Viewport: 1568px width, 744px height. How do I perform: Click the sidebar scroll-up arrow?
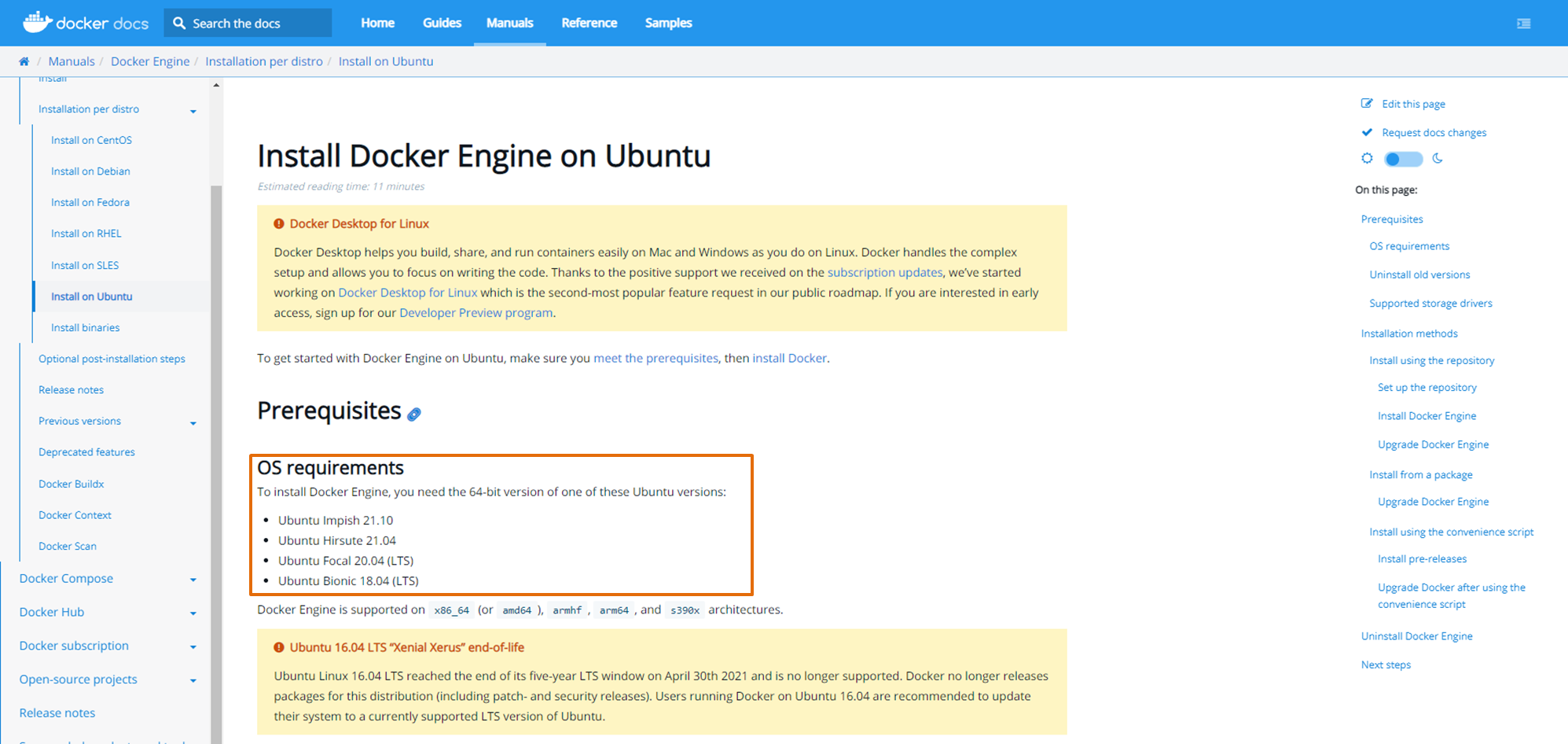pyautogui.click(x=216, y=85)
